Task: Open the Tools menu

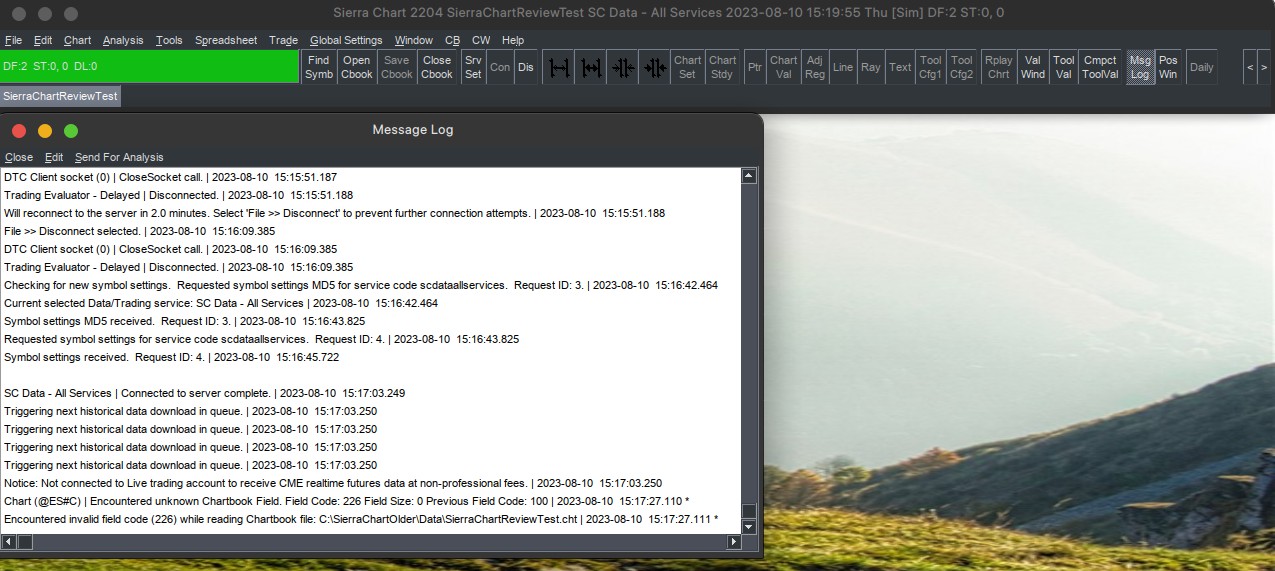Action: [169, 40]
